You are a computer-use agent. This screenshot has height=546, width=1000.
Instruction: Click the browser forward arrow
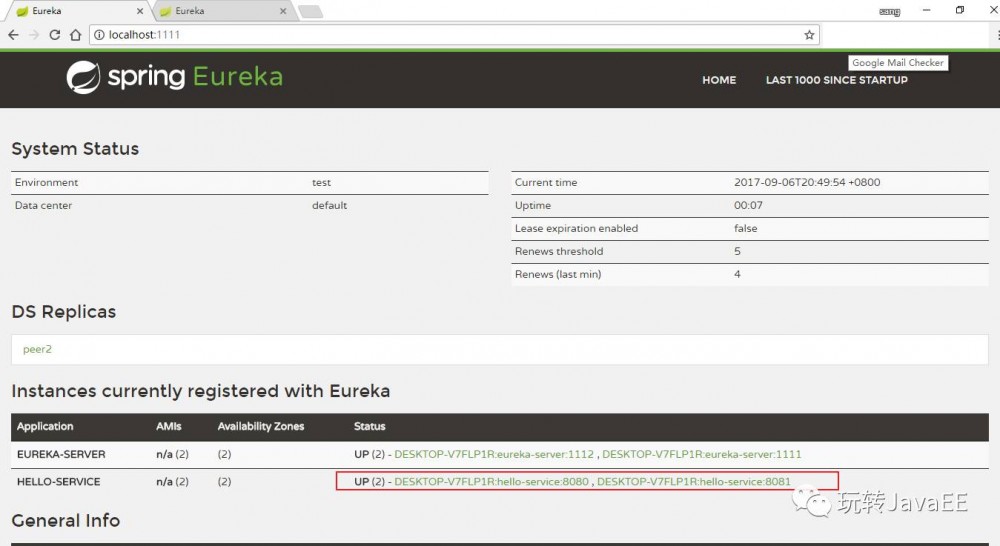[34, 34]
